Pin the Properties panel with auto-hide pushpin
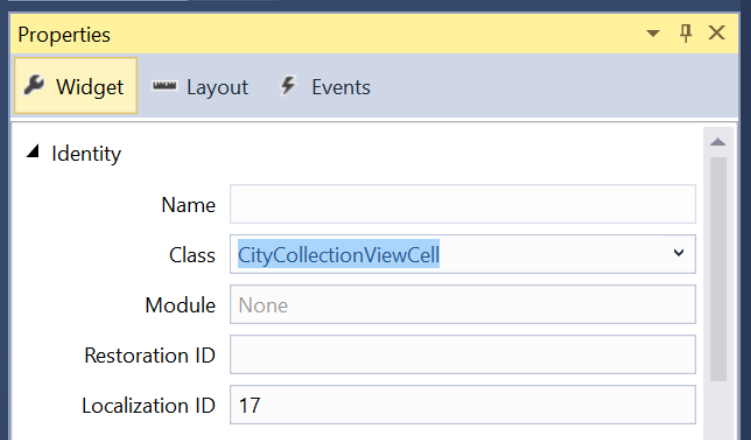This screenshot has width=751, height=440. (686, 33)
